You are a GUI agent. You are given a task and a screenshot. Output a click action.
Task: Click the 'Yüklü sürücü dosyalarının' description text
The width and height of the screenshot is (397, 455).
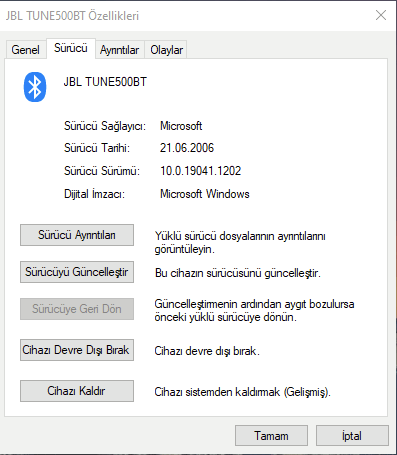tap(240, 243)
